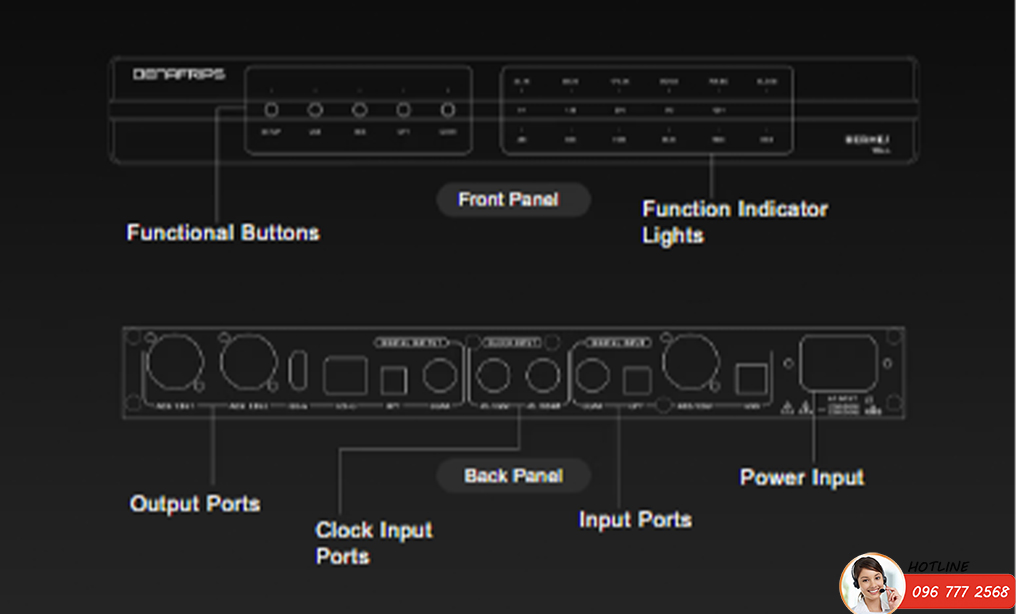
Task: Click the hotline number 096 777 2568
Action: 960,592
